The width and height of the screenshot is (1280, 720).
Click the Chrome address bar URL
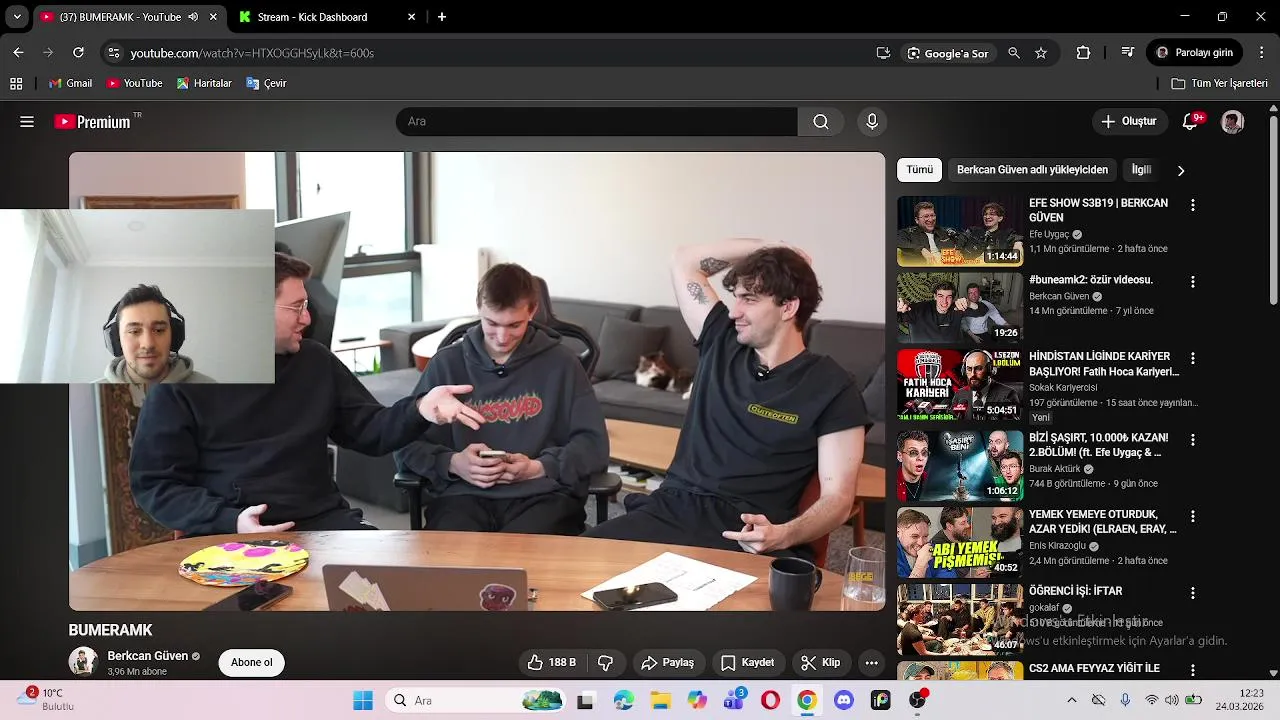click(x=252, y=53)
